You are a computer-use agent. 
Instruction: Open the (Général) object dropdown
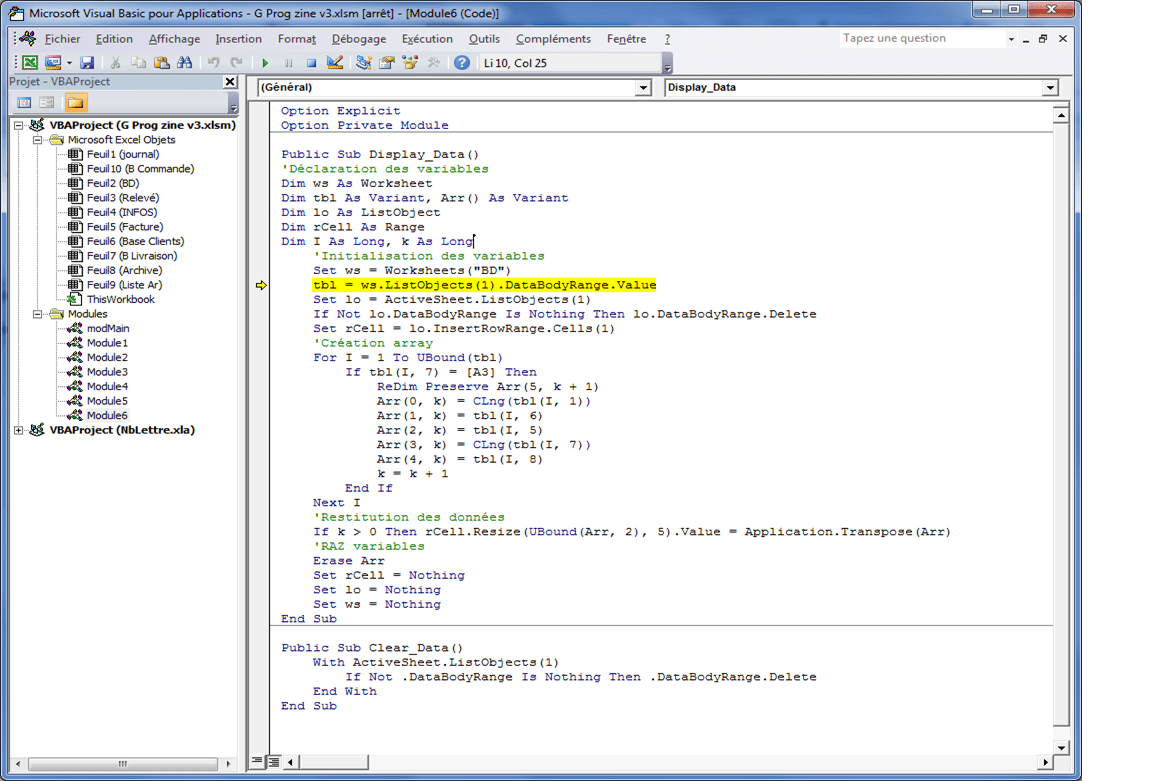(643, 88)
